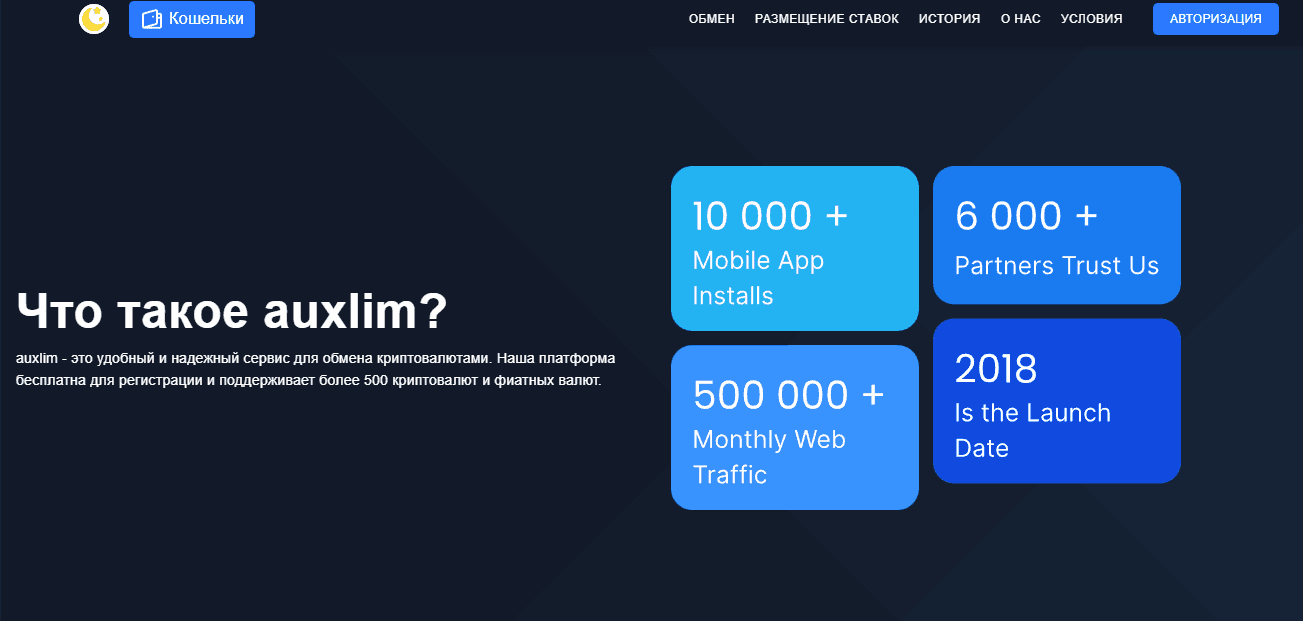Open РАЗМЕЩЕНИЕ СТАВОК in the navigation
The width and height of the screenshot is (1303, 621).
(826, 19)
